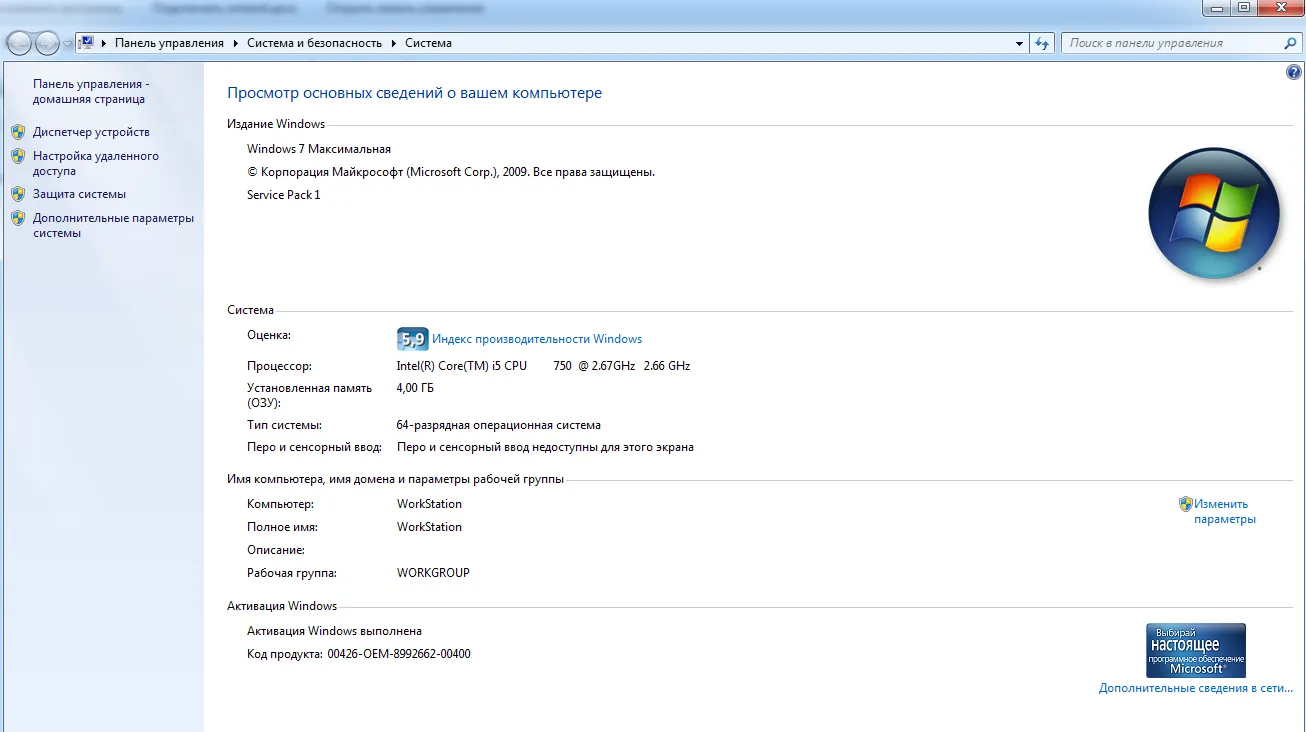Click shield icon next to 'Настройка удаленного доступа'
Image resolution: width=1306 pixels, height=732 pixels.
tap(17, 156)
